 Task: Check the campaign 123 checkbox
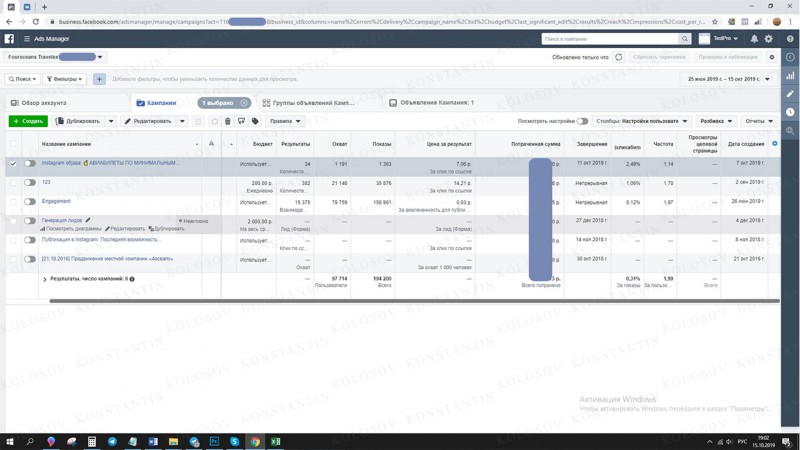coord(13,183)
